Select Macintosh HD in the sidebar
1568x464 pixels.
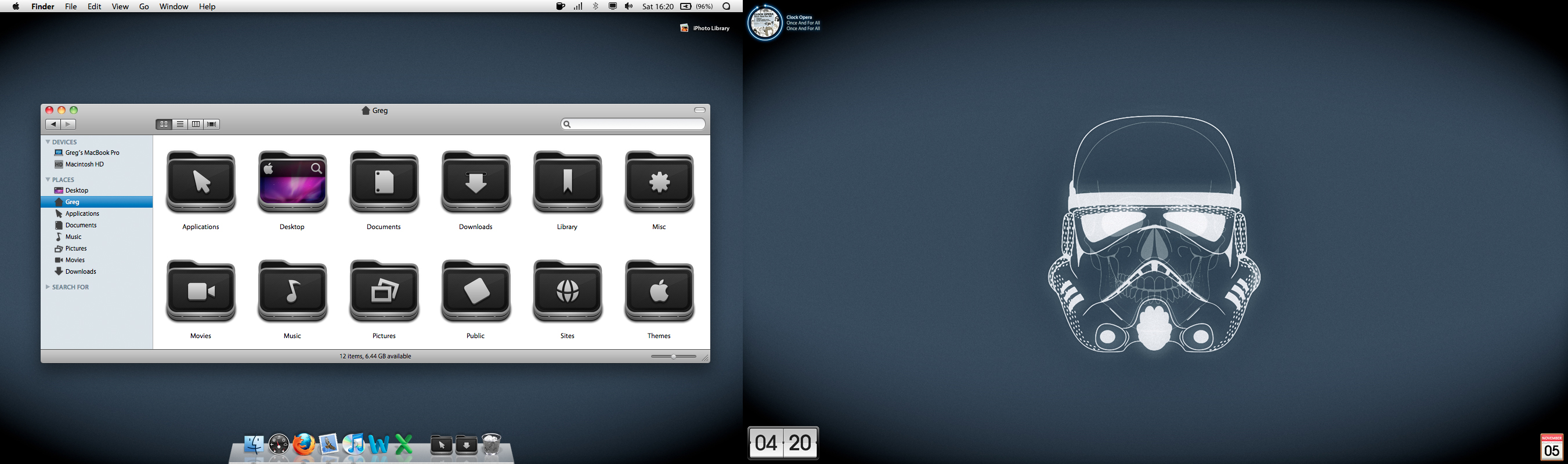(97, 164)
